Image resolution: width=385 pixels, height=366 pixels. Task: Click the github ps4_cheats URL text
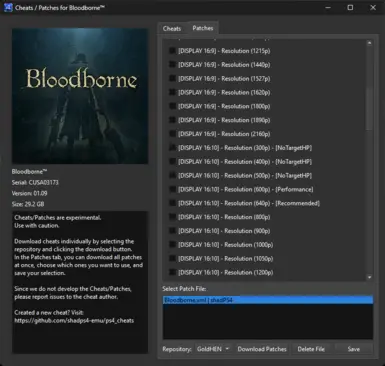point(74,320)
